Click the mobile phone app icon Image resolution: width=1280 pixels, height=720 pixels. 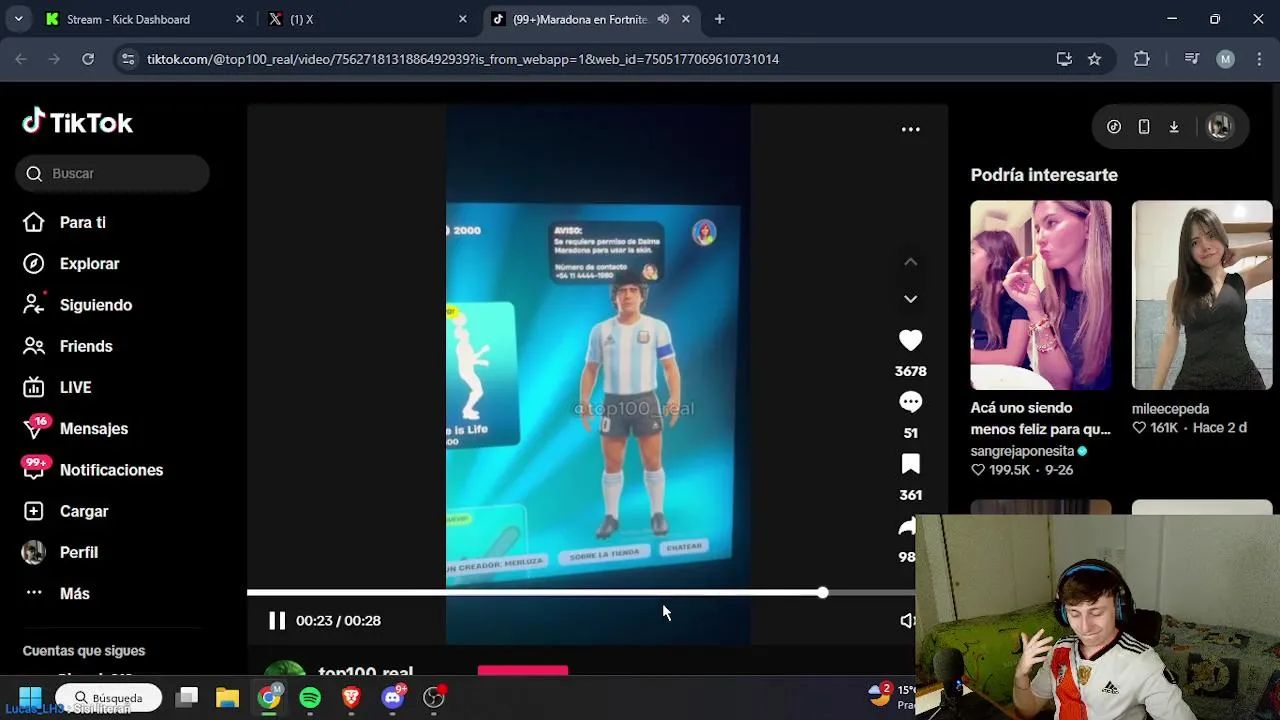pos(1144,127)
